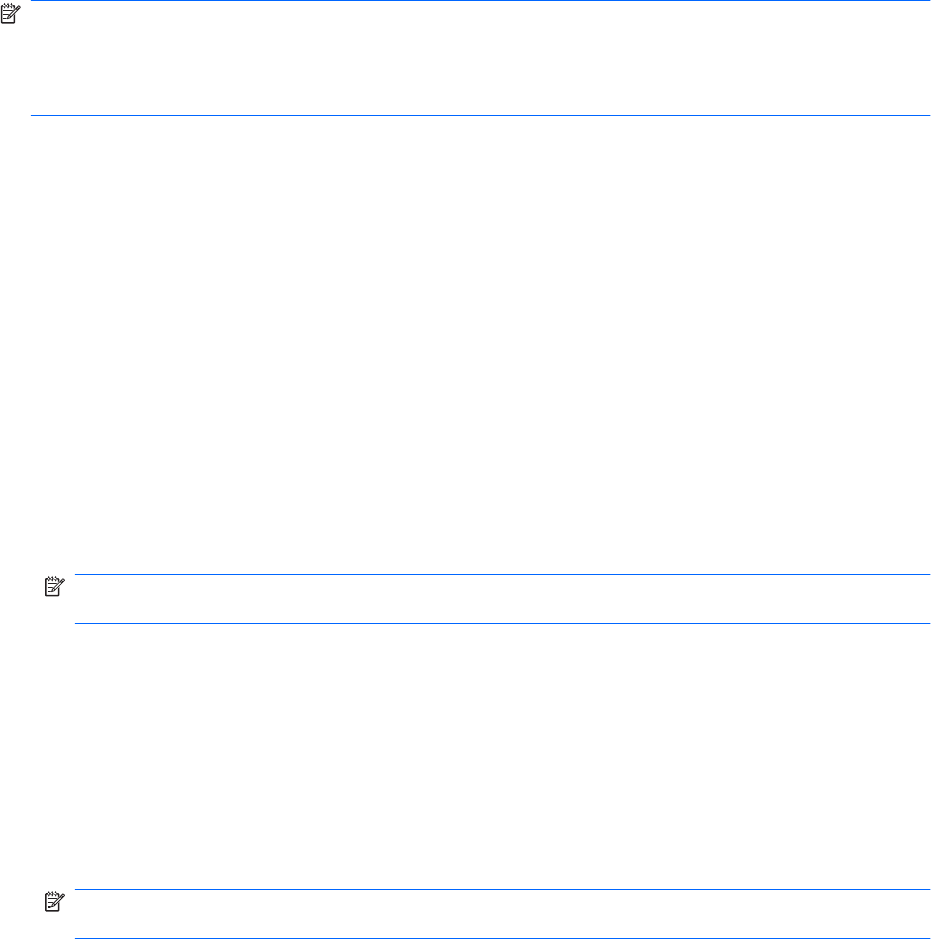The width and height of the screenshot is (931, 939).
Task: Click the topmost notepad note icon
Action: click(10, 14)
